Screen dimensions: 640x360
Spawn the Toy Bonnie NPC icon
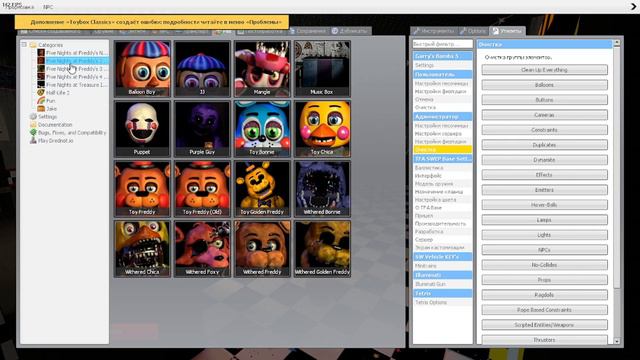click(x=262, y=129)
